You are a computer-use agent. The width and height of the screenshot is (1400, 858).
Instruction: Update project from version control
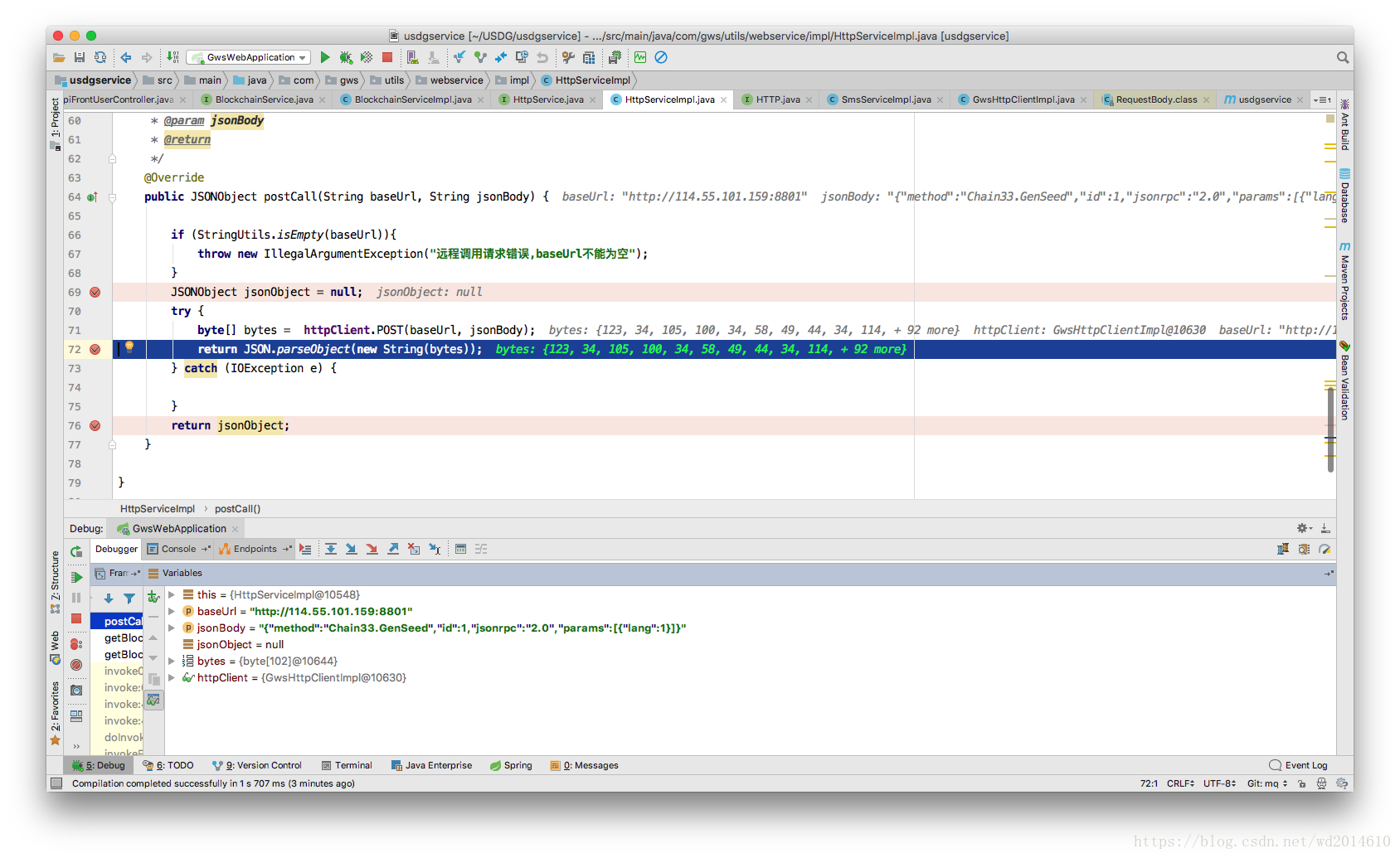click(x=459, y=57)
